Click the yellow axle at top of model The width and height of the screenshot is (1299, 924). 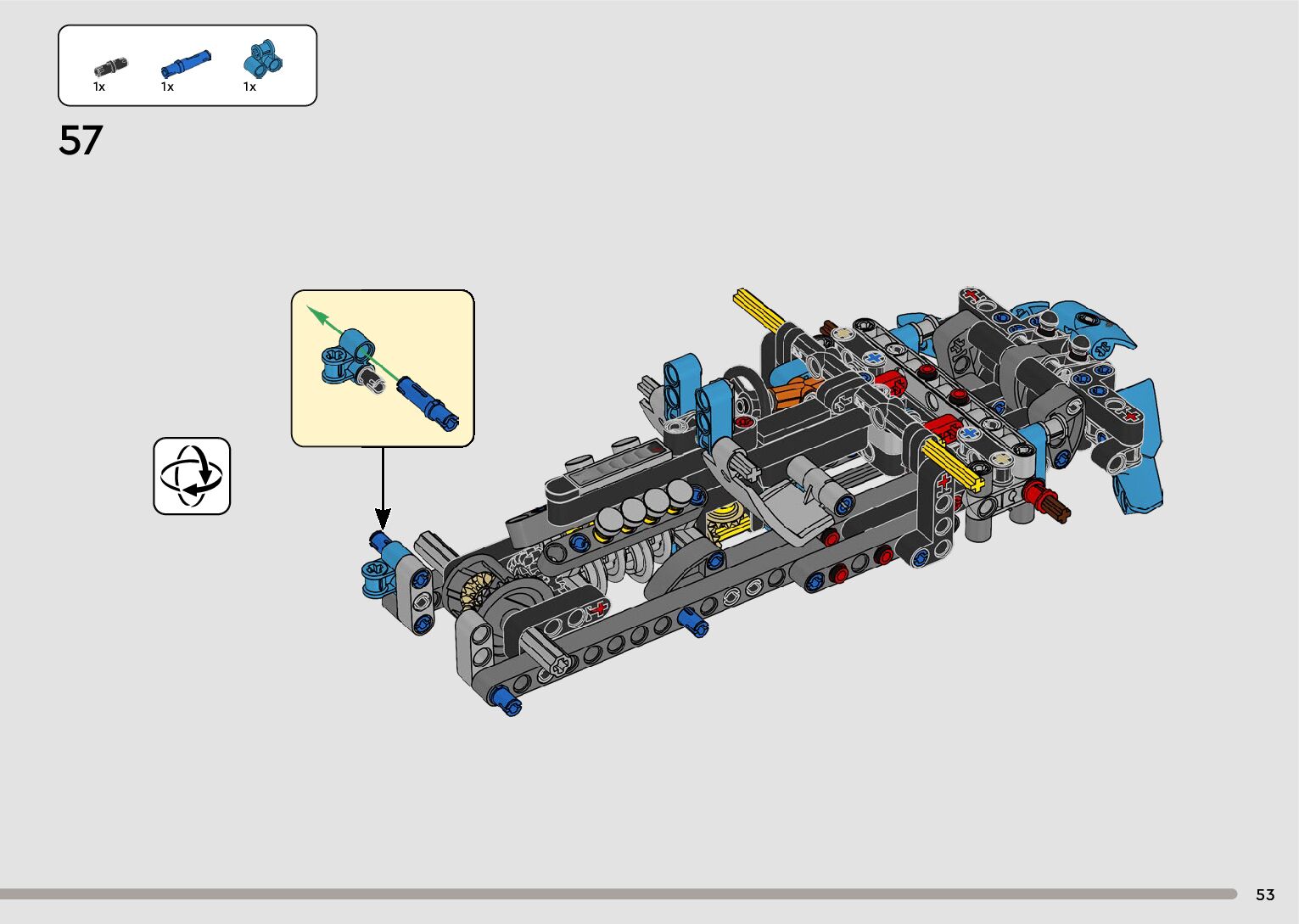tap(758, 309)
